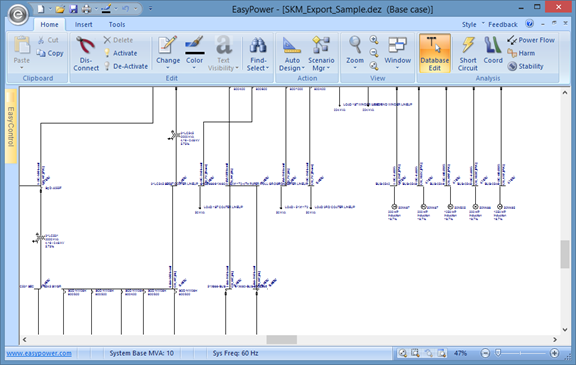Click the Copy button in Clipboard group
This screenshot has height=365, width=576.
coord(50,53)
